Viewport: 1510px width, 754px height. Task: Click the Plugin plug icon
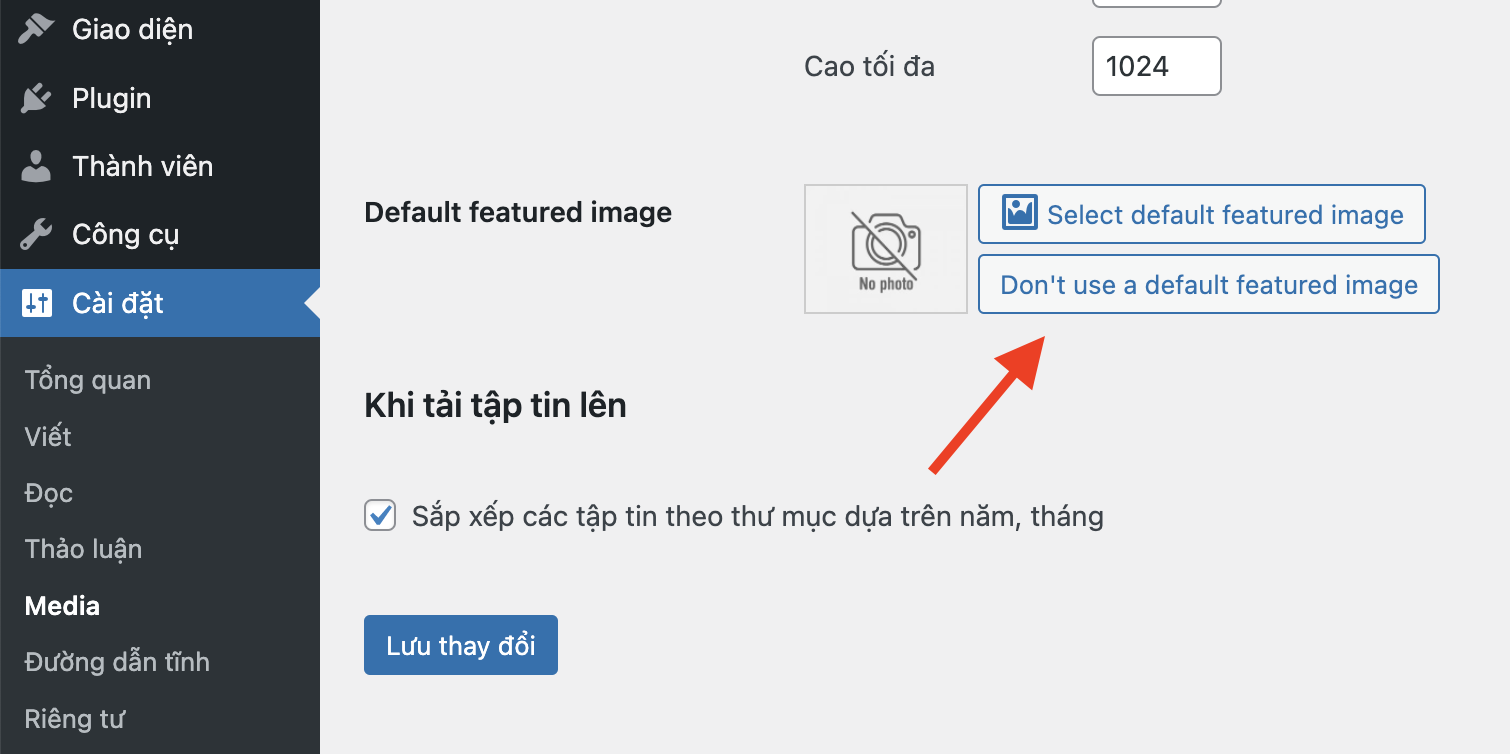(36, 98)
